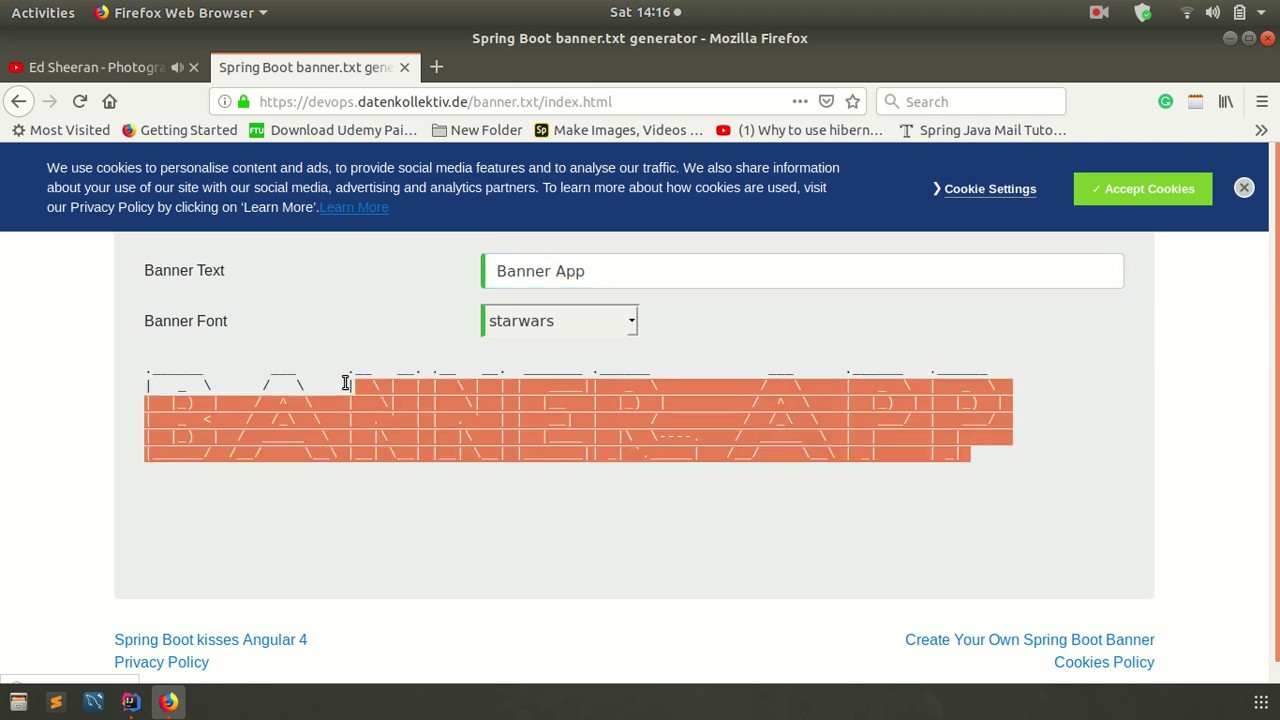
Task: Close the Ed Sheeran tab
Action: [x=194, y=67]
